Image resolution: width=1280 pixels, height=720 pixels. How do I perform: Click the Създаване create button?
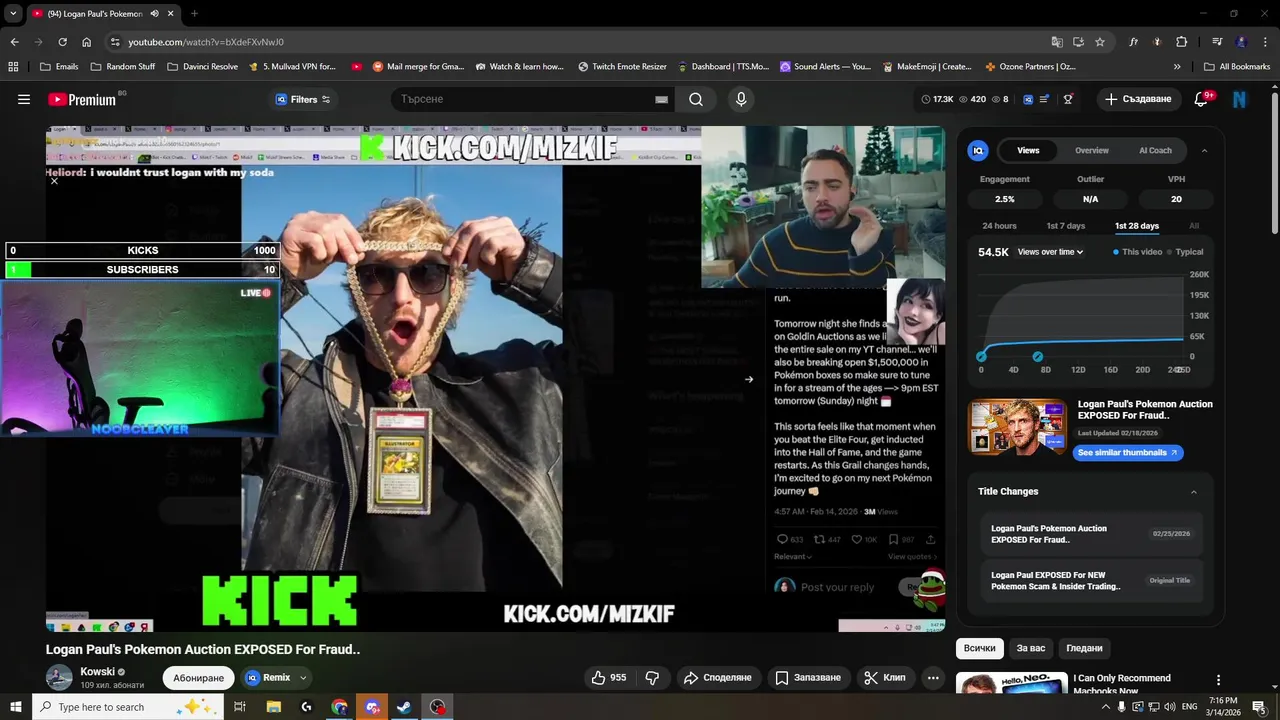(1137, 99)
